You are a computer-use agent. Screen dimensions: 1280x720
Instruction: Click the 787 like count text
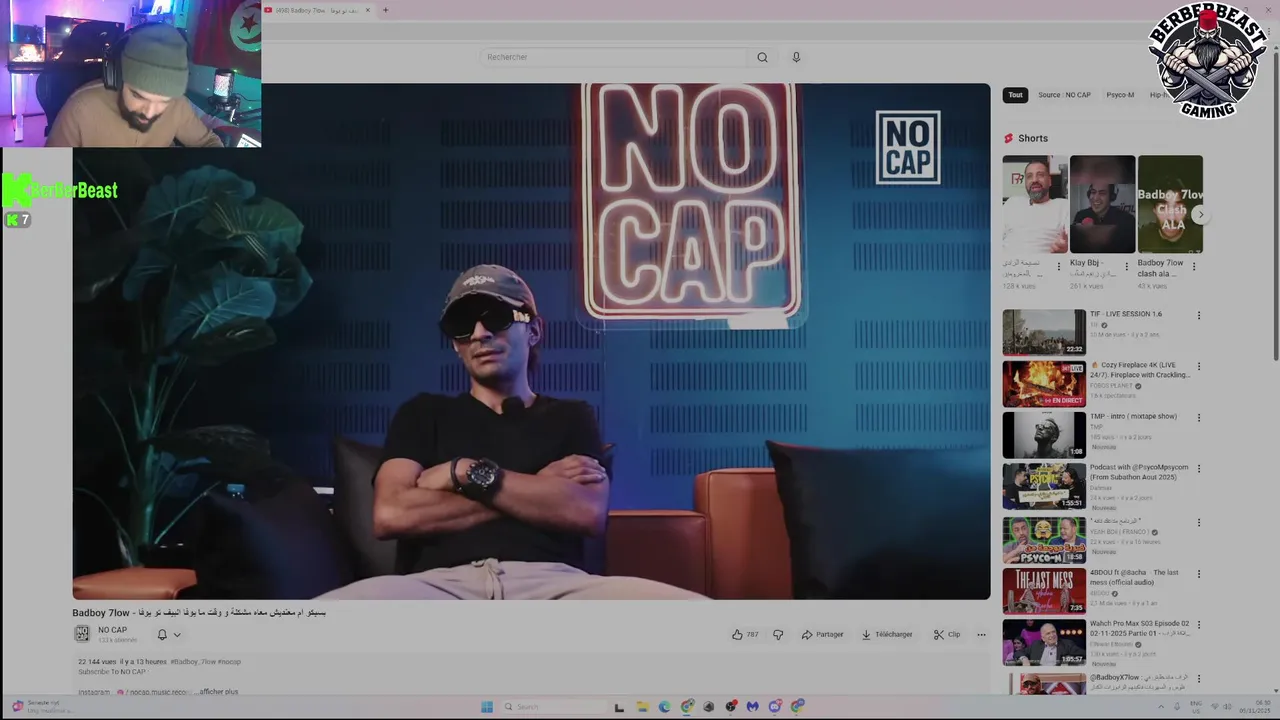tap(752, 634)
